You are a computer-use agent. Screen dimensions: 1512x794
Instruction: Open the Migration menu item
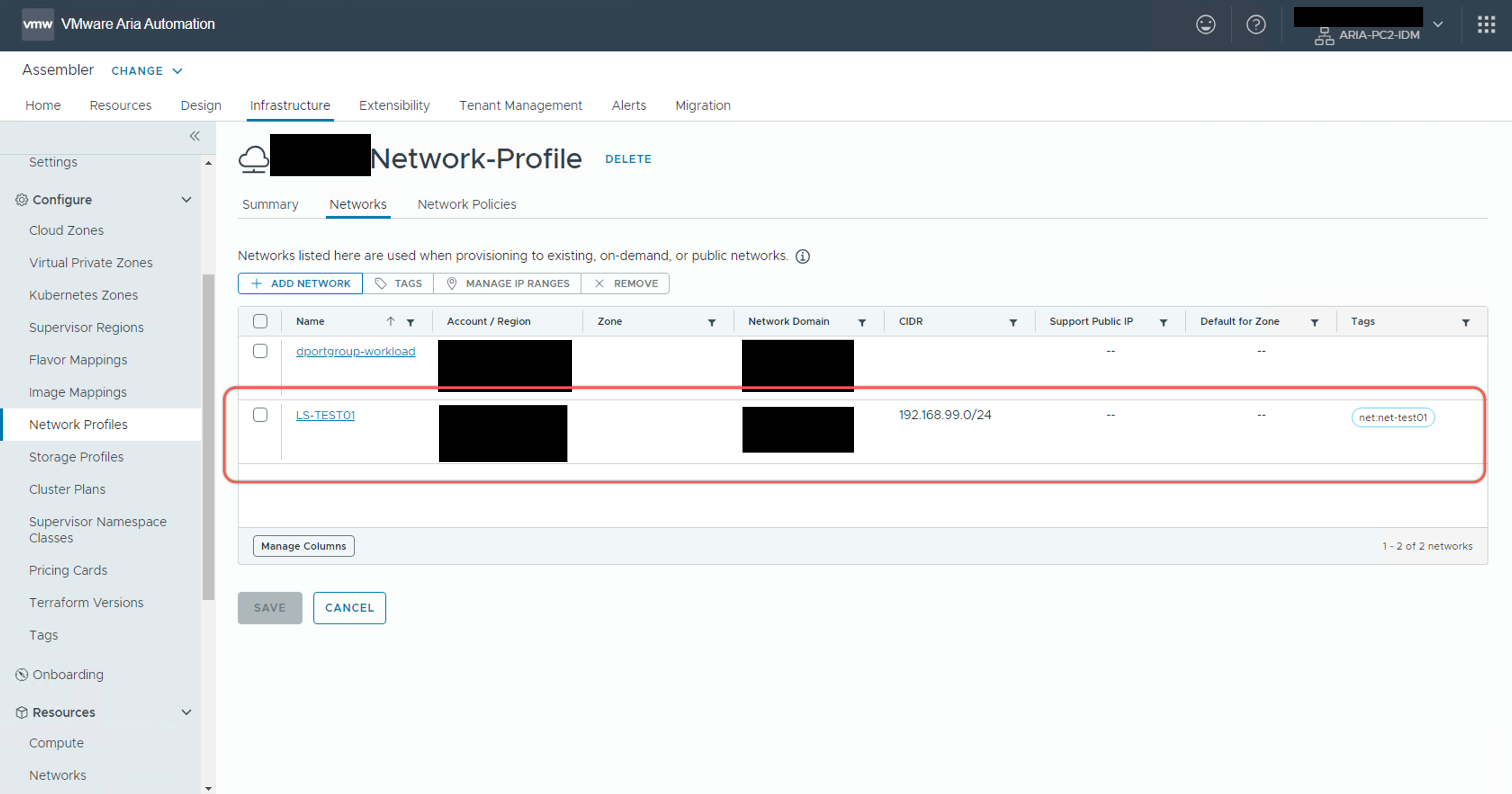click(x=702, y=105)
